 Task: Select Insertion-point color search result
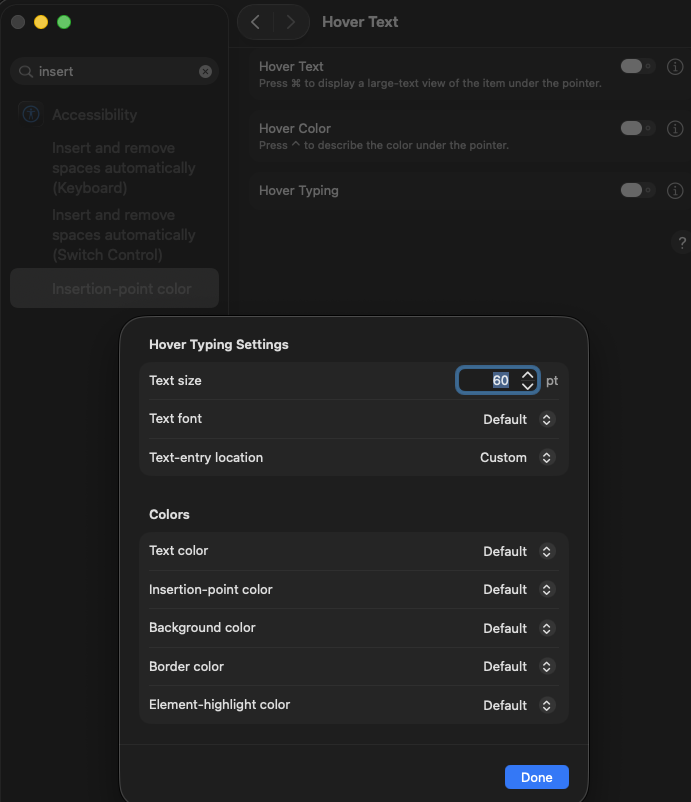point(121,289)
